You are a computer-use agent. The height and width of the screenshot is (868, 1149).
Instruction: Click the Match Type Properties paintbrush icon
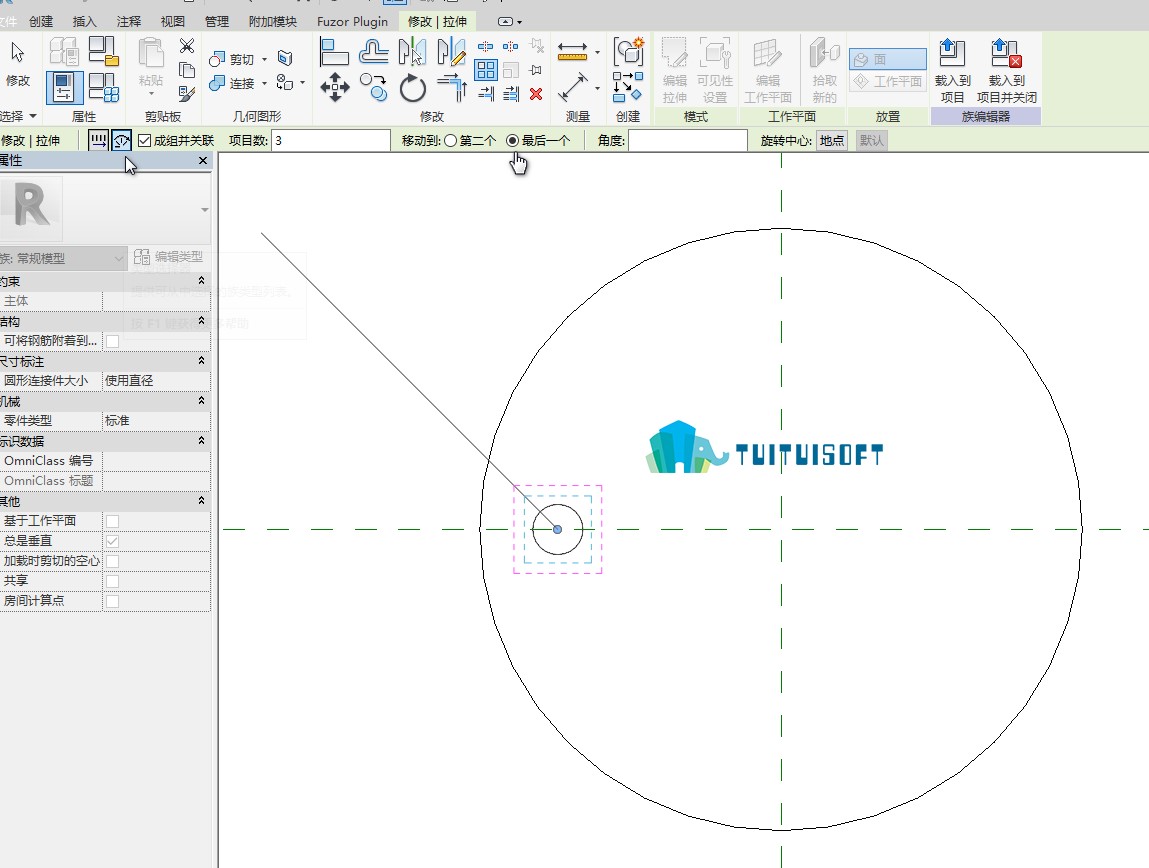(187, 94)
